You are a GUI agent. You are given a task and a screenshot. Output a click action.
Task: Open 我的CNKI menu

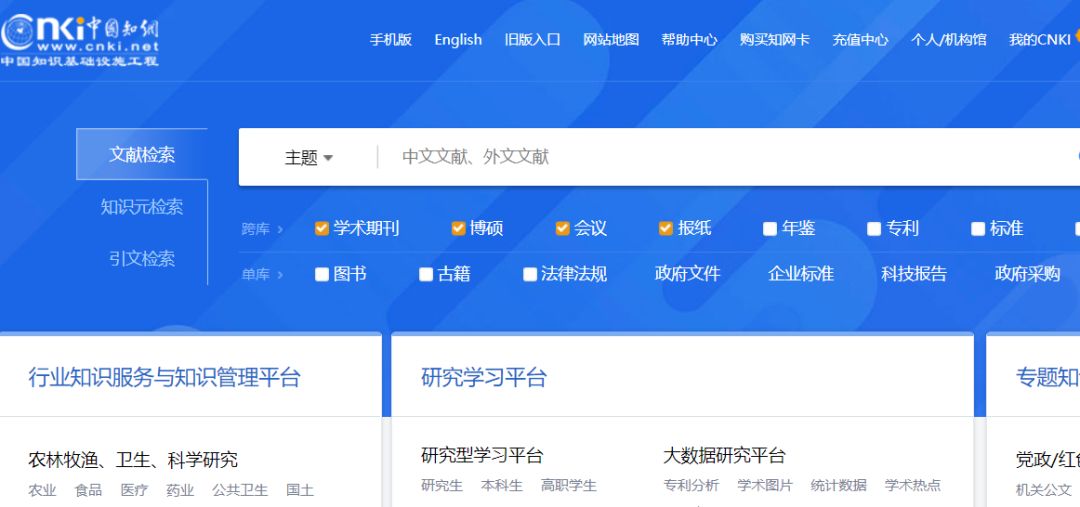pyautogui.click(x=1040, y=40)
